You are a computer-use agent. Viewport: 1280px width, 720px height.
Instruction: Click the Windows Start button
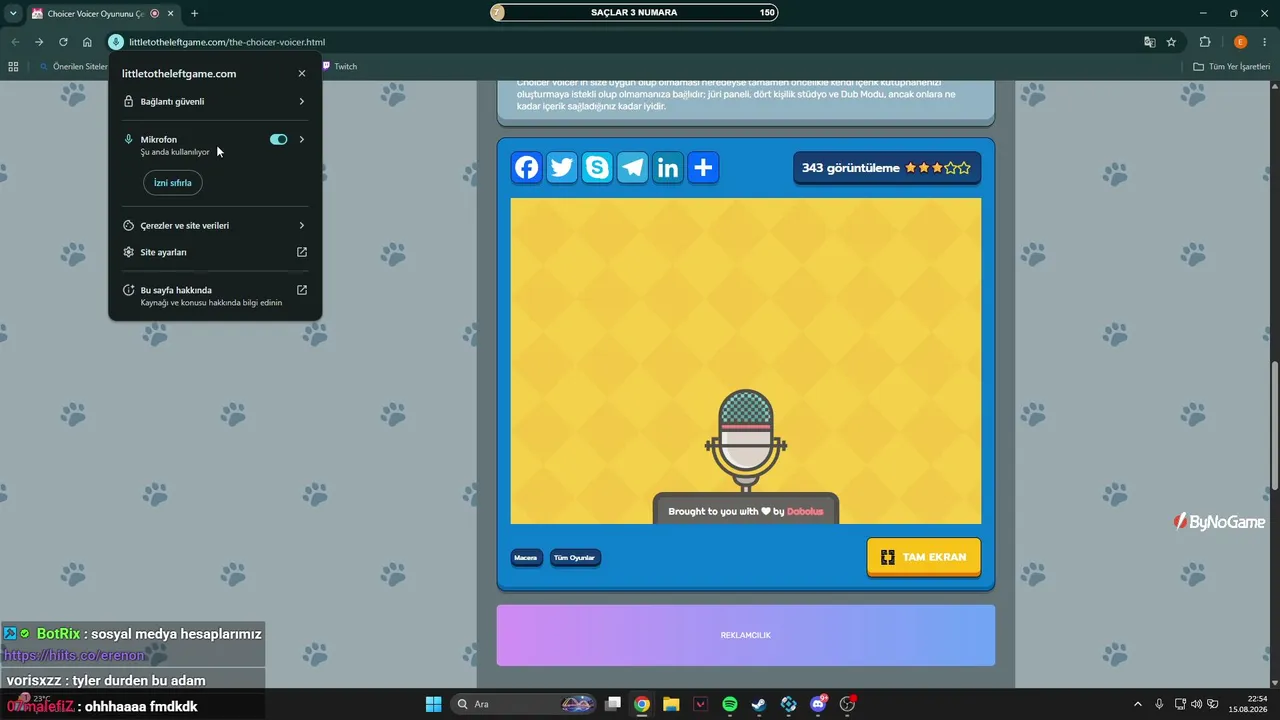[x=433, y=704]
